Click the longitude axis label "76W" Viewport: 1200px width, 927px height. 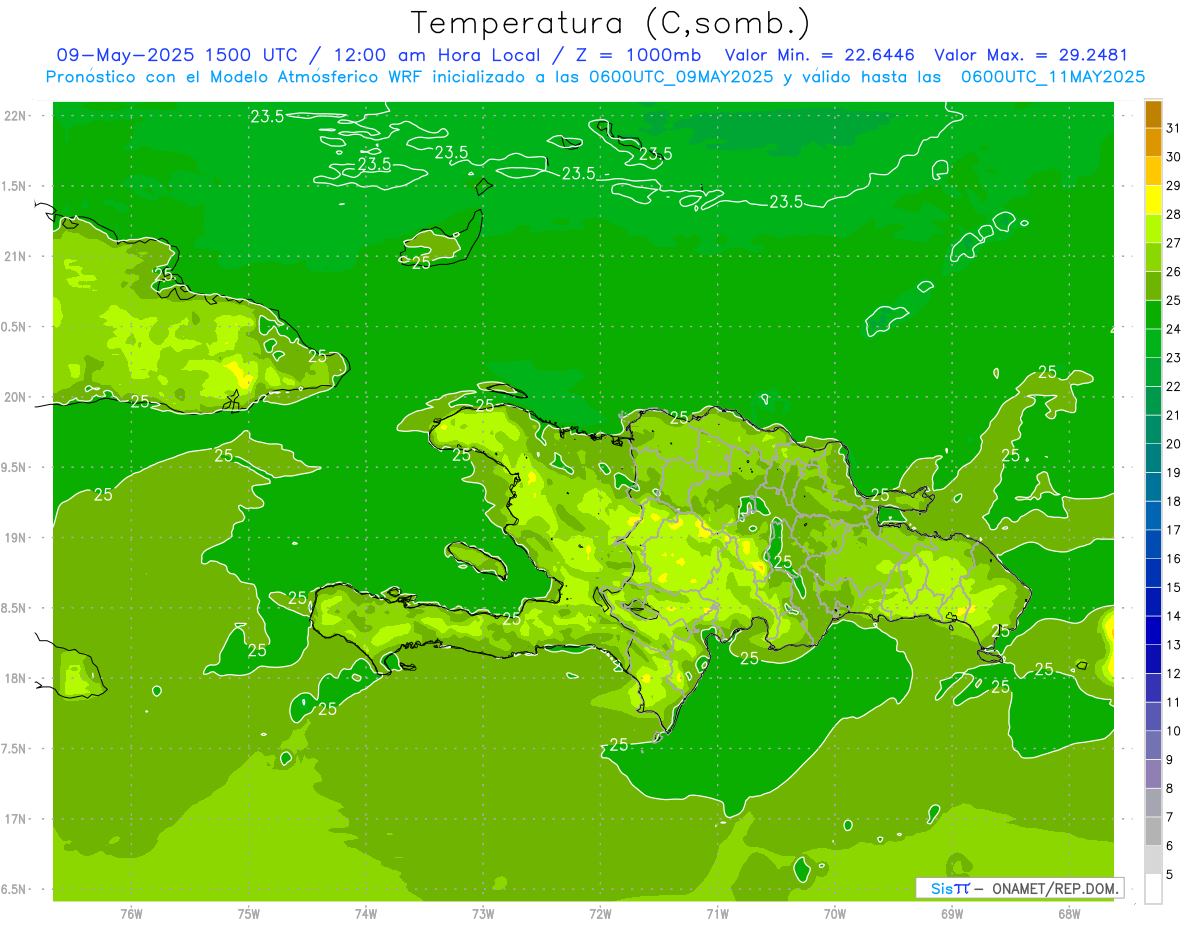pyautogui.click(x=131, y=914)
